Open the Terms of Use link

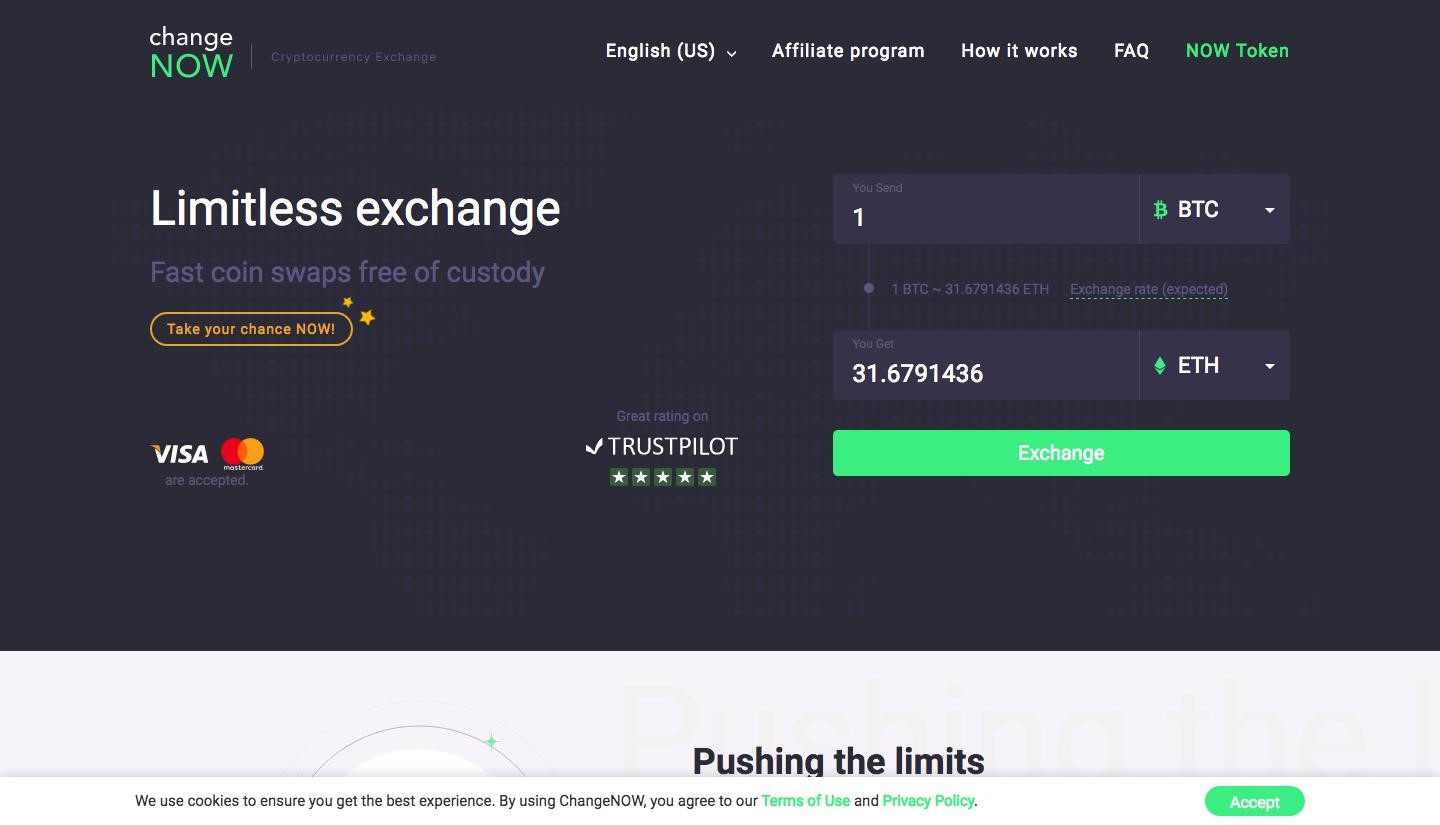[x=805, y=801]
